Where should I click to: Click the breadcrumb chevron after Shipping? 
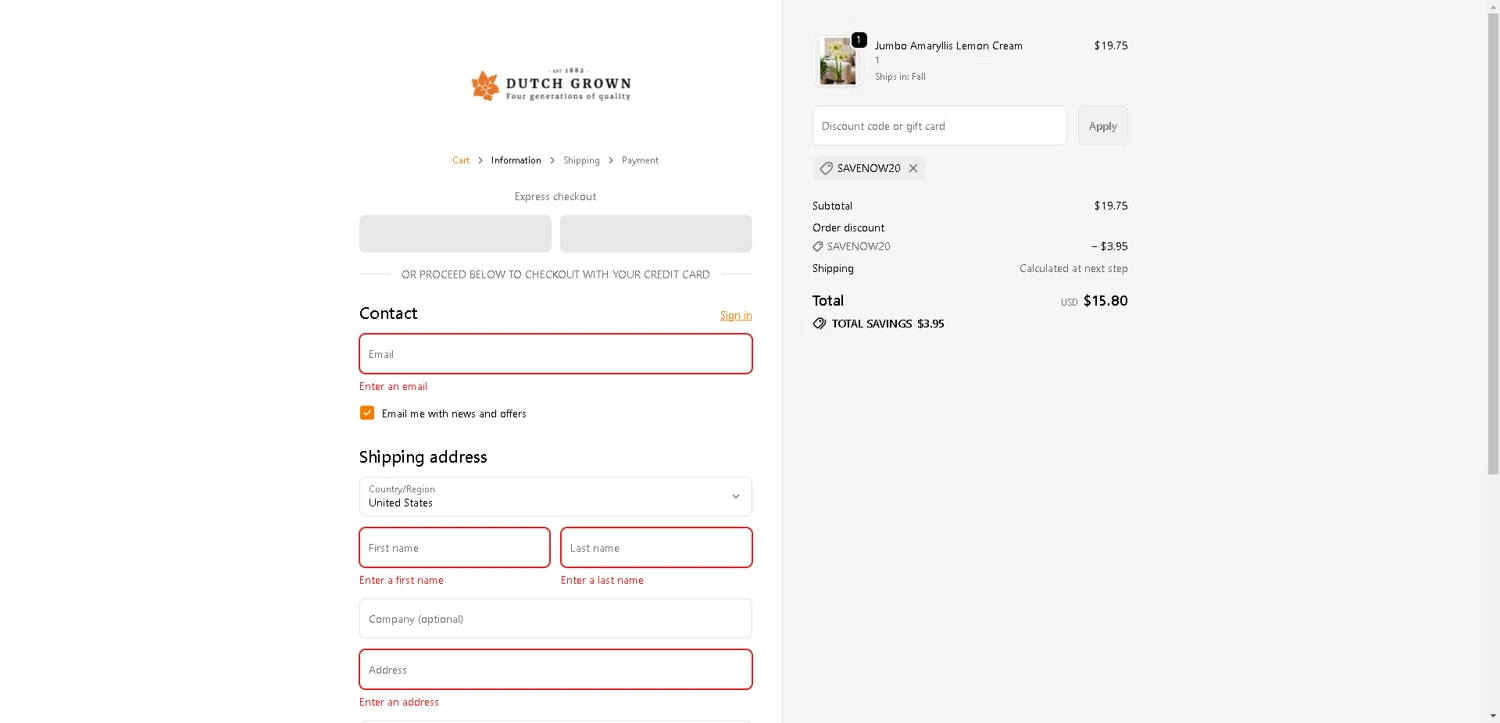(611, 160)
